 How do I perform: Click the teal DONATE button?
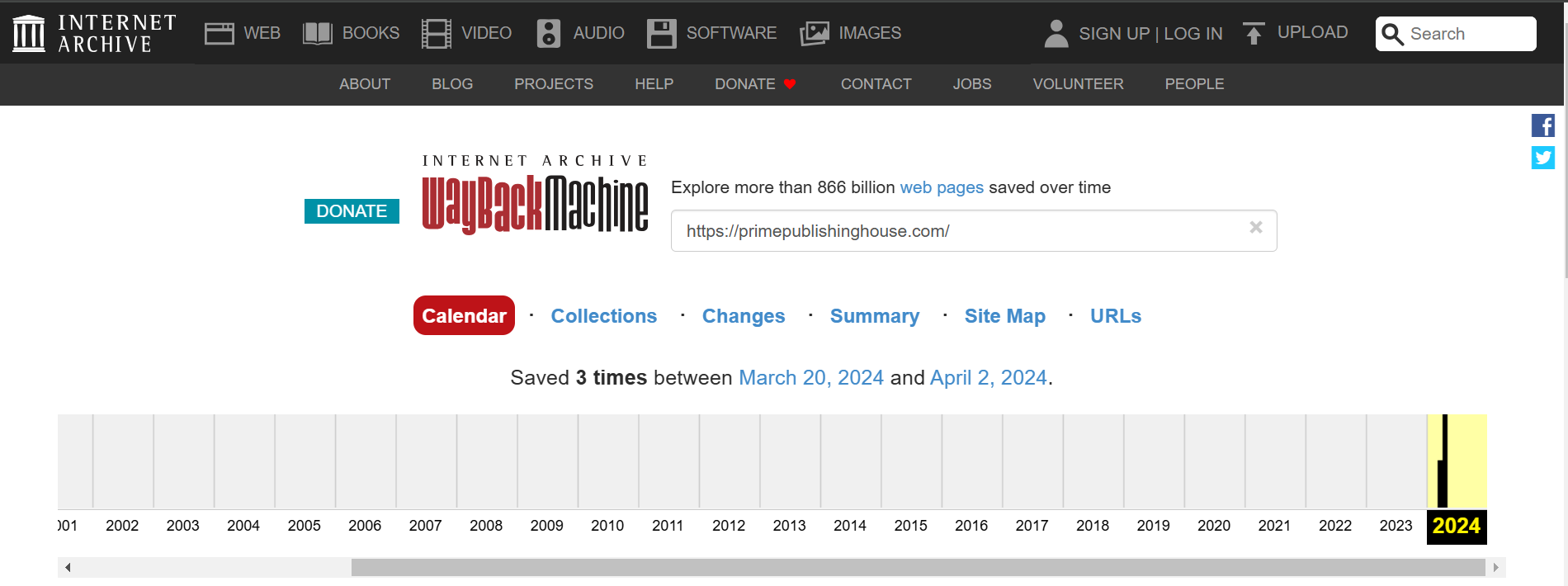(352, 211)
